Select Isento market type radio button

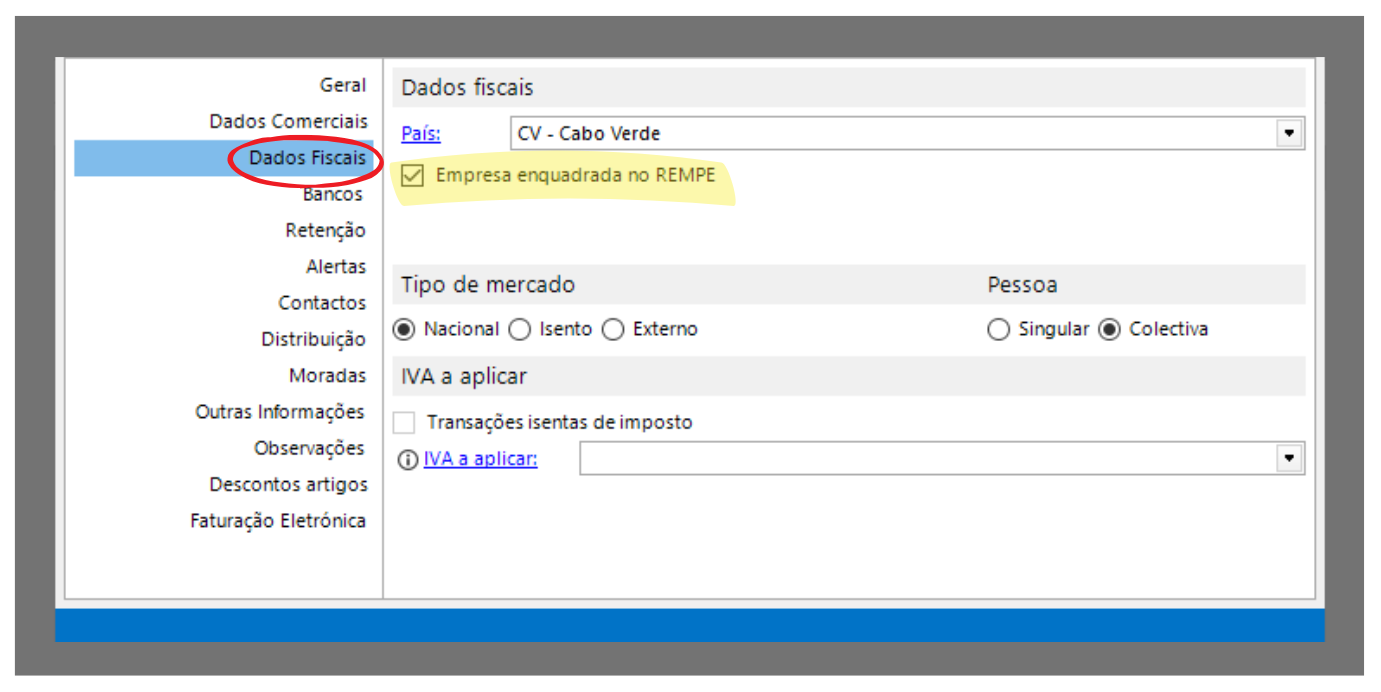(x=520, y=329)
